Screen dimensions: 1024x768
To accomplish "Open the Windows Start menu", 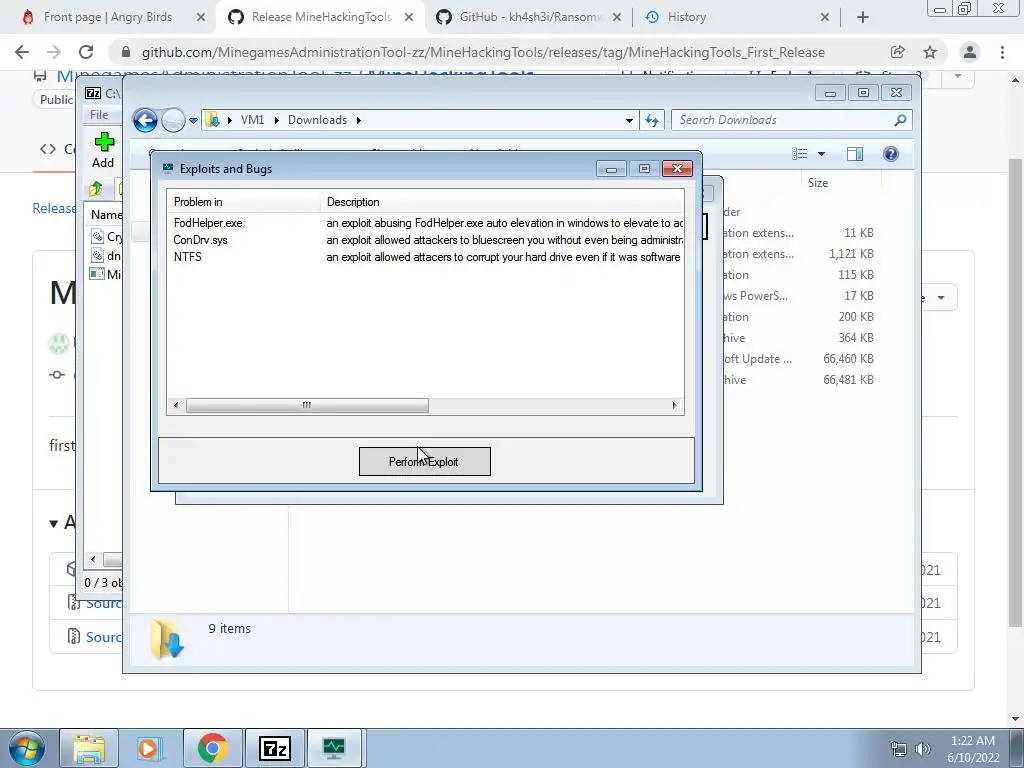I will tap(26, 748).
